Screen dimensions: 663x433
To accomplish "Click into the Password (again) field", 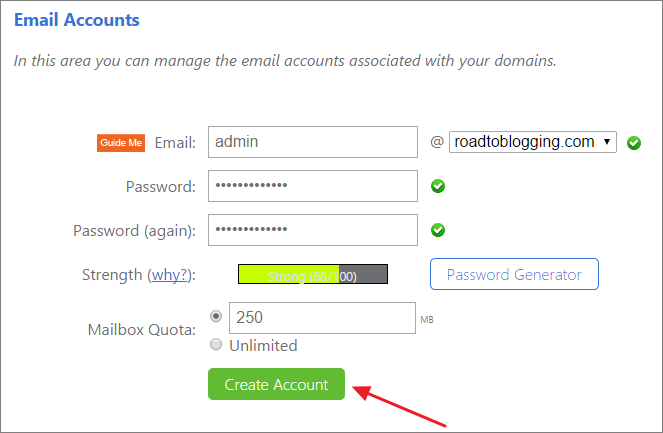I will click(312, 230).
